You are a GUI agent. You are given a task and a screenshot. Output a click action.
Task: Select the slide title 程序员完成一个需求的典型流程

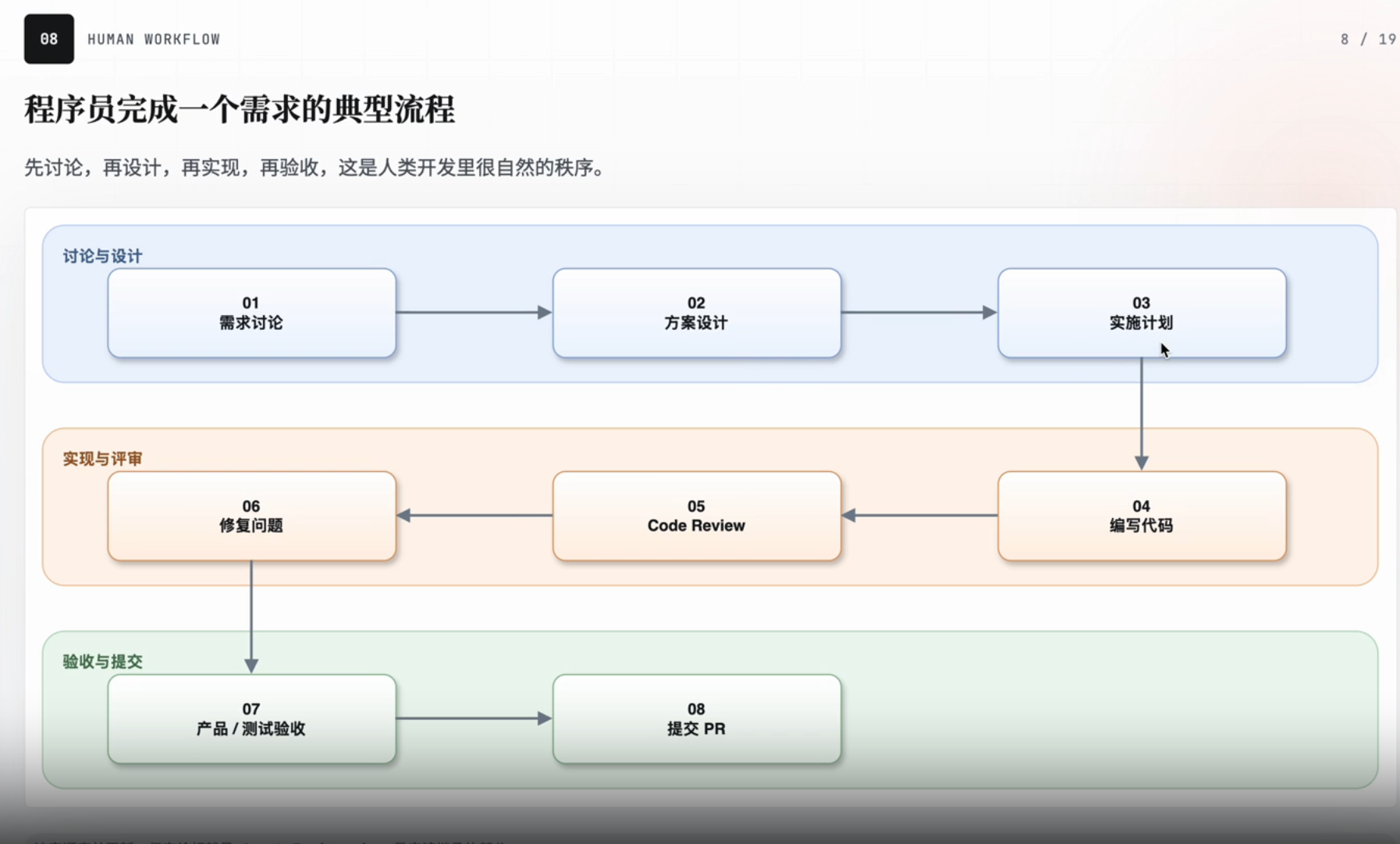[240, 109]
